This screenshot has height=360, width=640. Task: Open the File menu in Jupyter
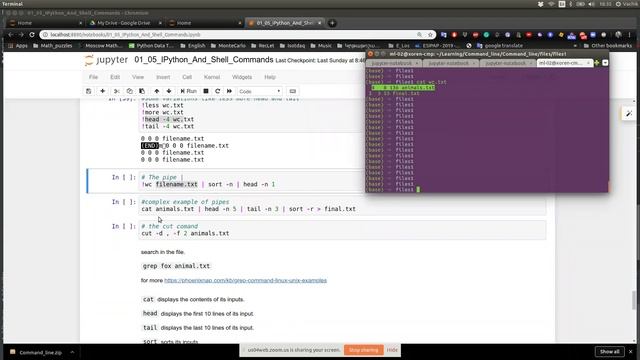click(x=93, y=77)
